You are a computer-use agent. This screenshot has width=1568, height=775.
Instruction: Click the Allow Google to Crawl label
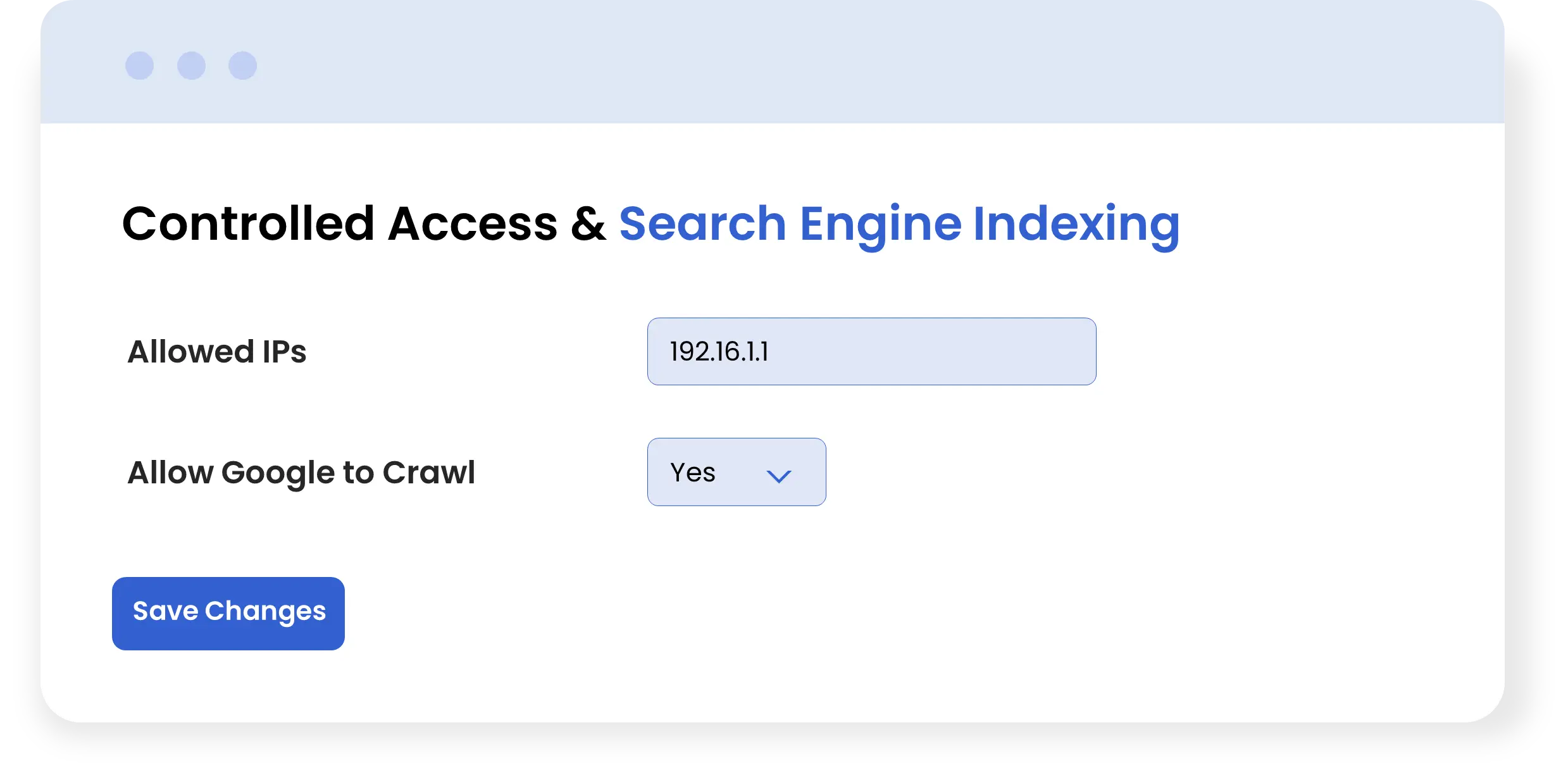[301, 473]
